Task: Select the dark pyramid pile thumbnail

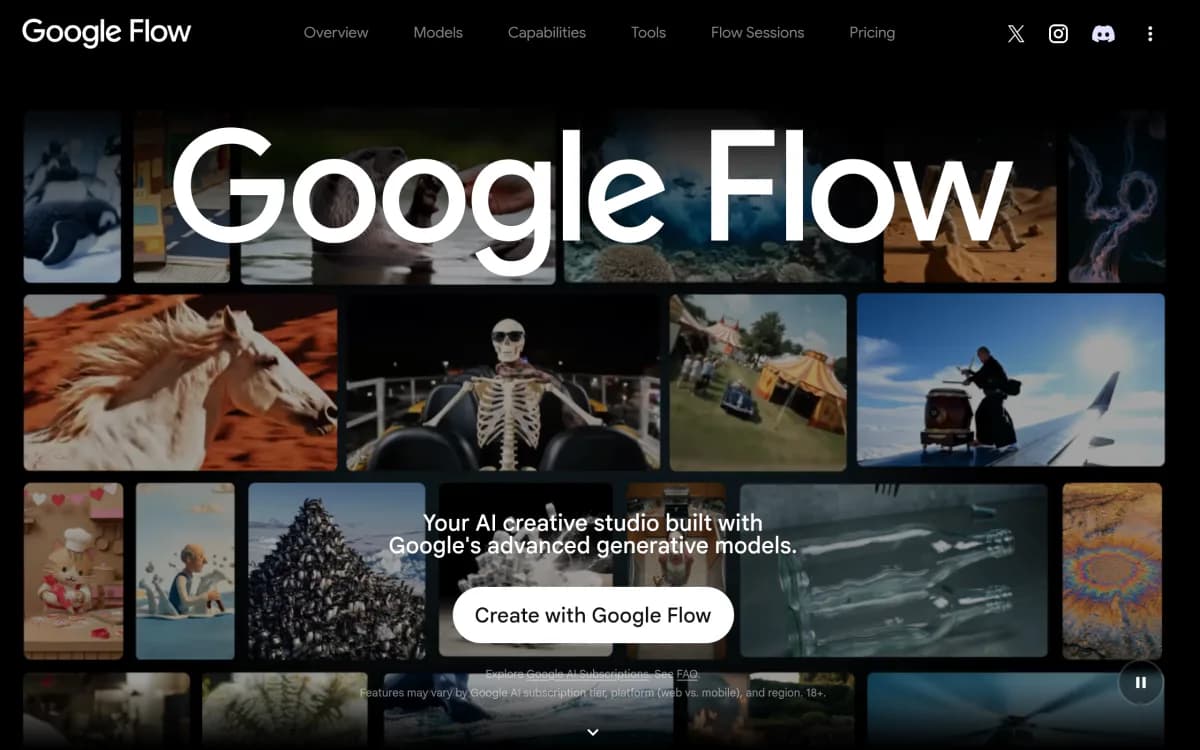Action: [337, 571]
